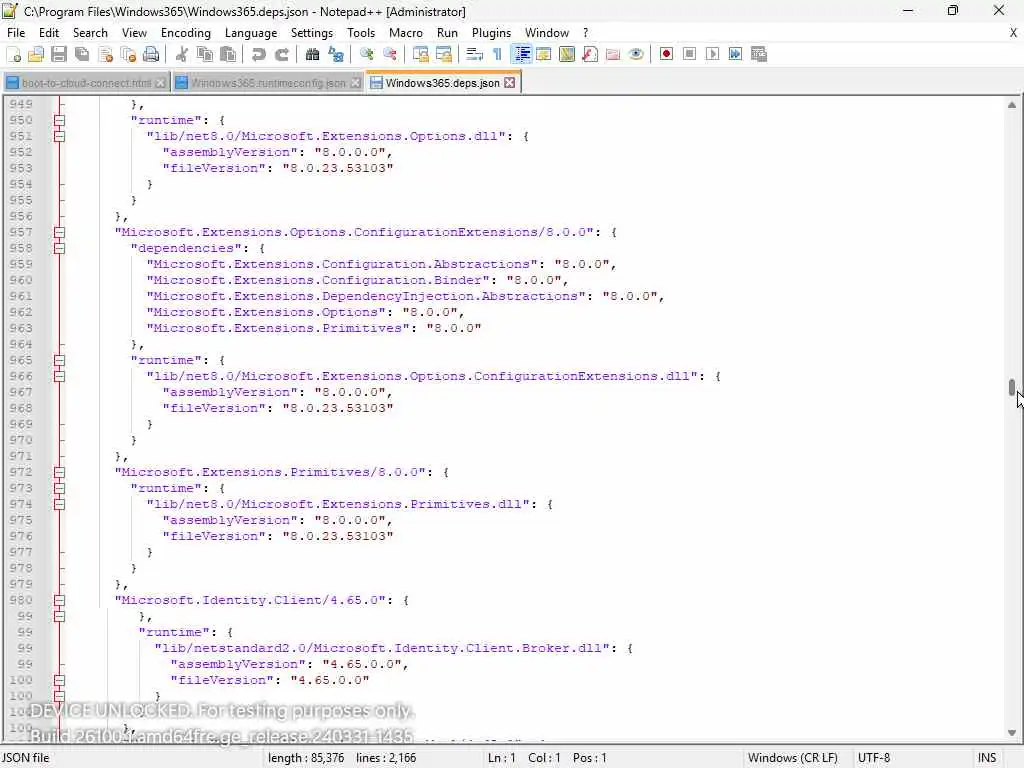Switch to Windows365.runtimeconfig.json tab
Viewport: 1024px width, 768px height.
coord(268,83)
